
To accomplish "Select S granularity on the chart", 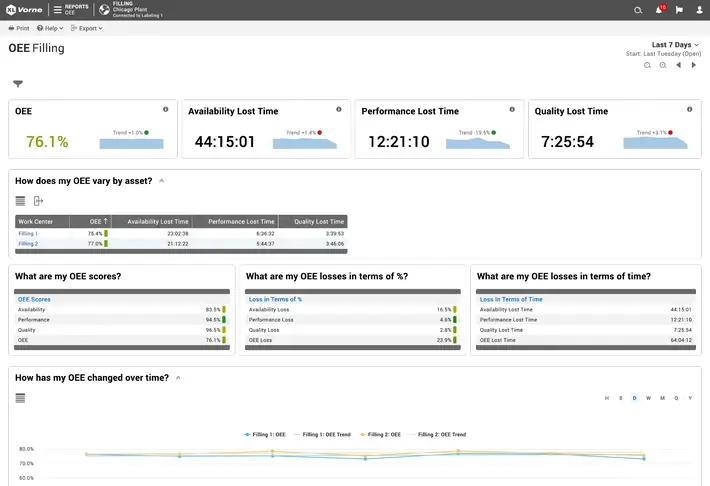I will pyautogui.click(x=621, y=398).
